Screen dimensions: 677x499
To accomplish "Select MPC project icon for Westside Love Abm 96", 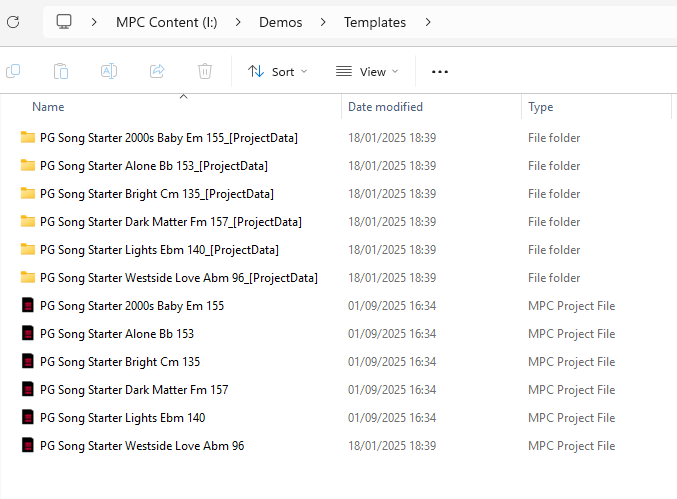I will pyautogui.click(x=28, y=445).
